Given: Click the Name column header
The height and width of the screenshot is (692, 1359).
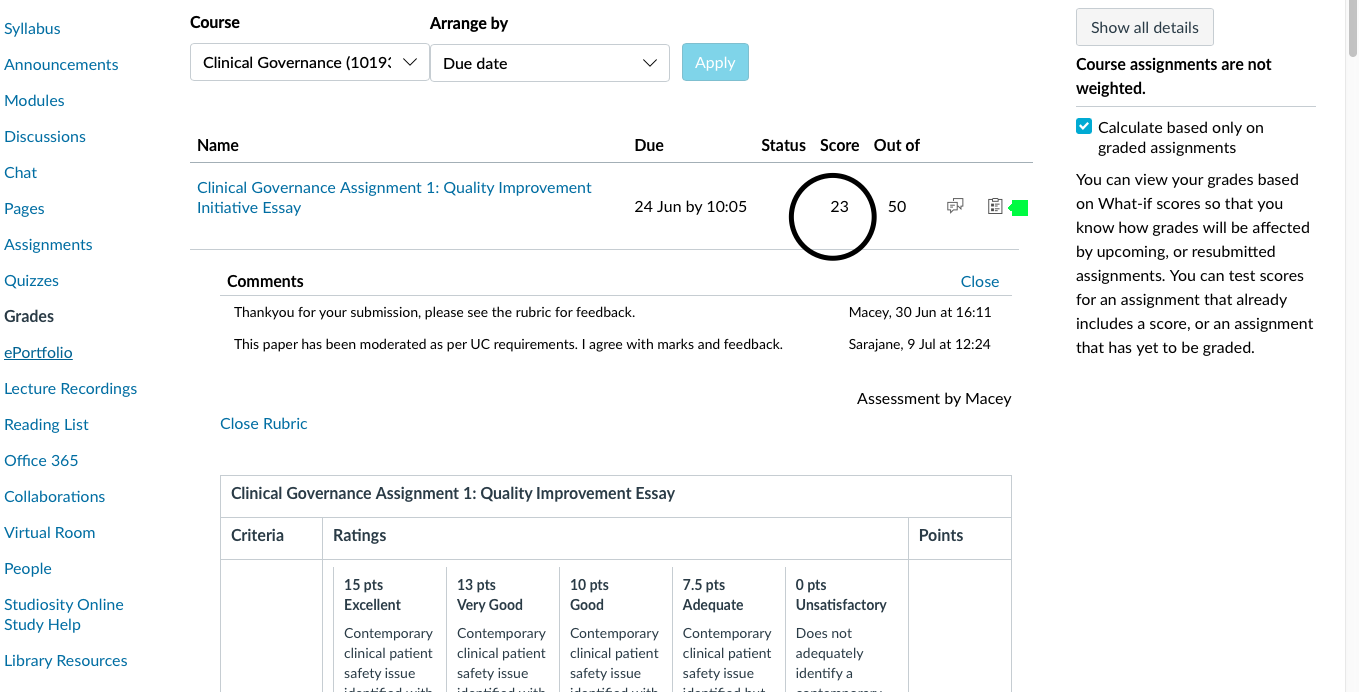Looking at the screenshot, I should (218, 145).
